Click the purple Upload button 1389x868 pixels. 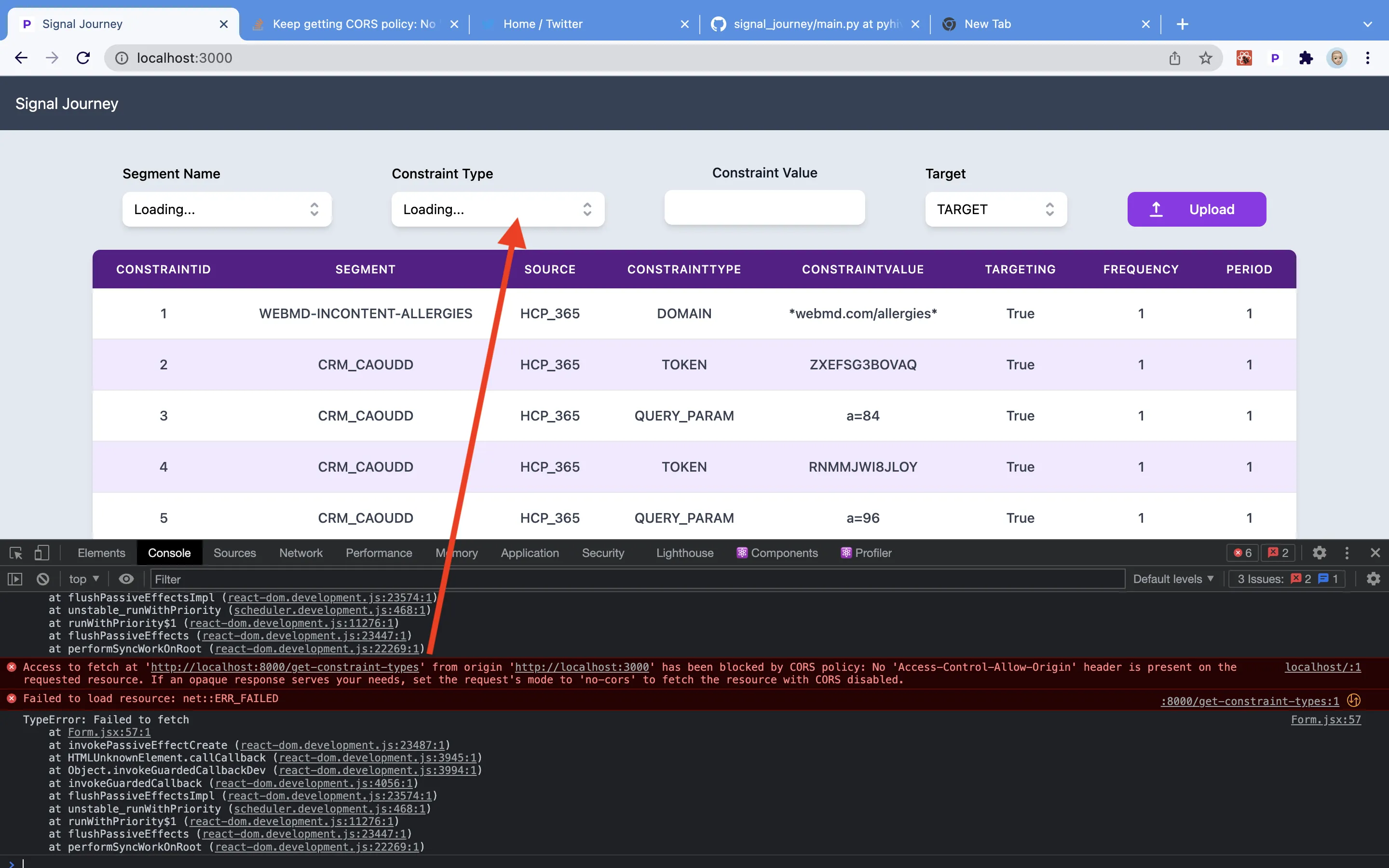point(1196,210)
